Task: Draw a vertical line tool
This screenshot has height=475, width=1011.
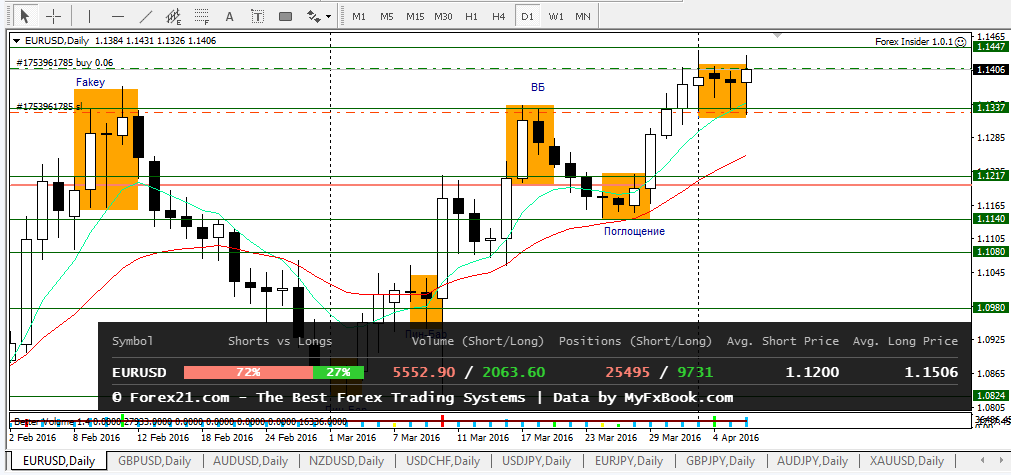Action: click(89, 15)
